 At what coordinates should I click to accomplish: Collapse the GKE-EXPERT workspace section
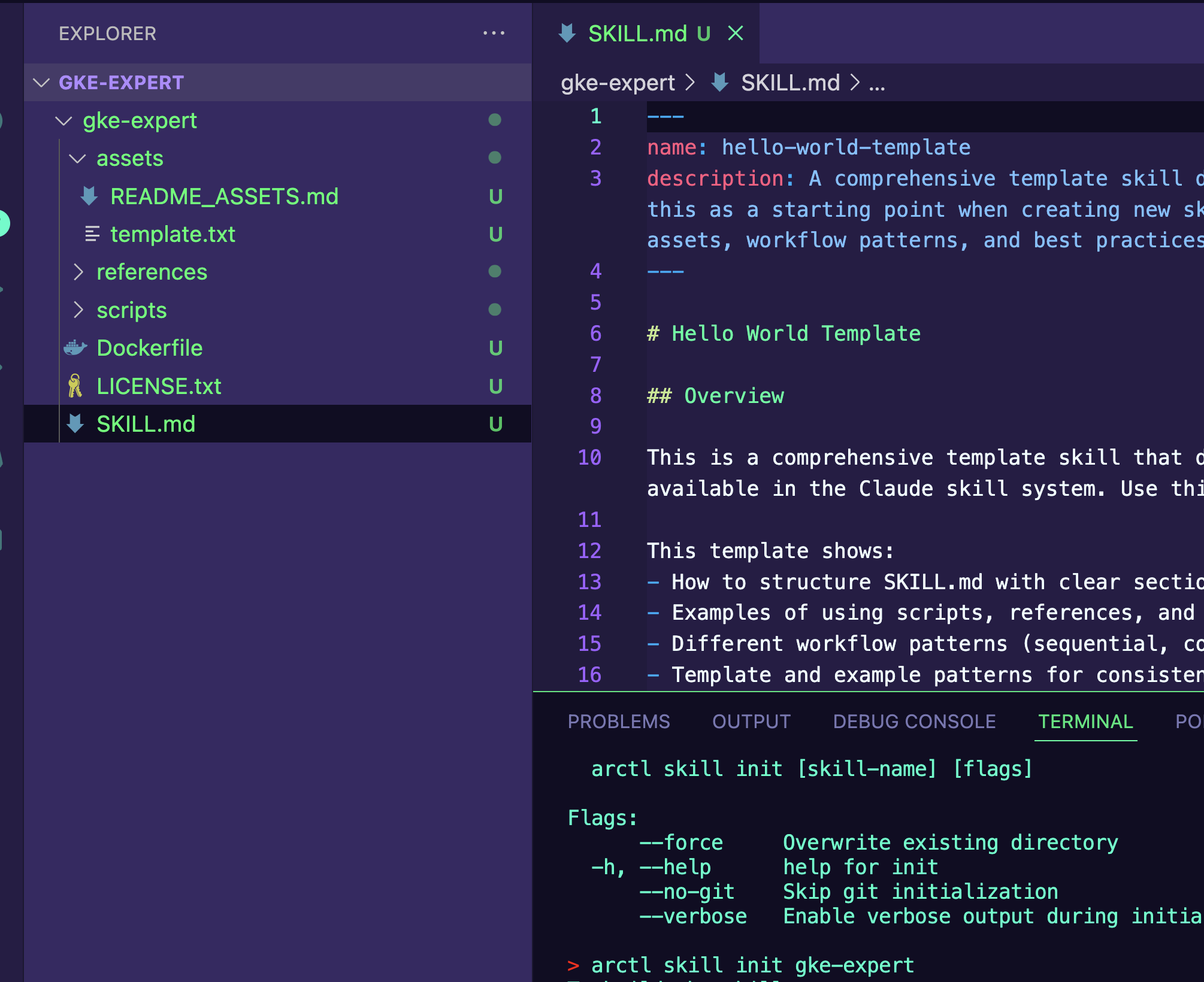coord(41,83)
